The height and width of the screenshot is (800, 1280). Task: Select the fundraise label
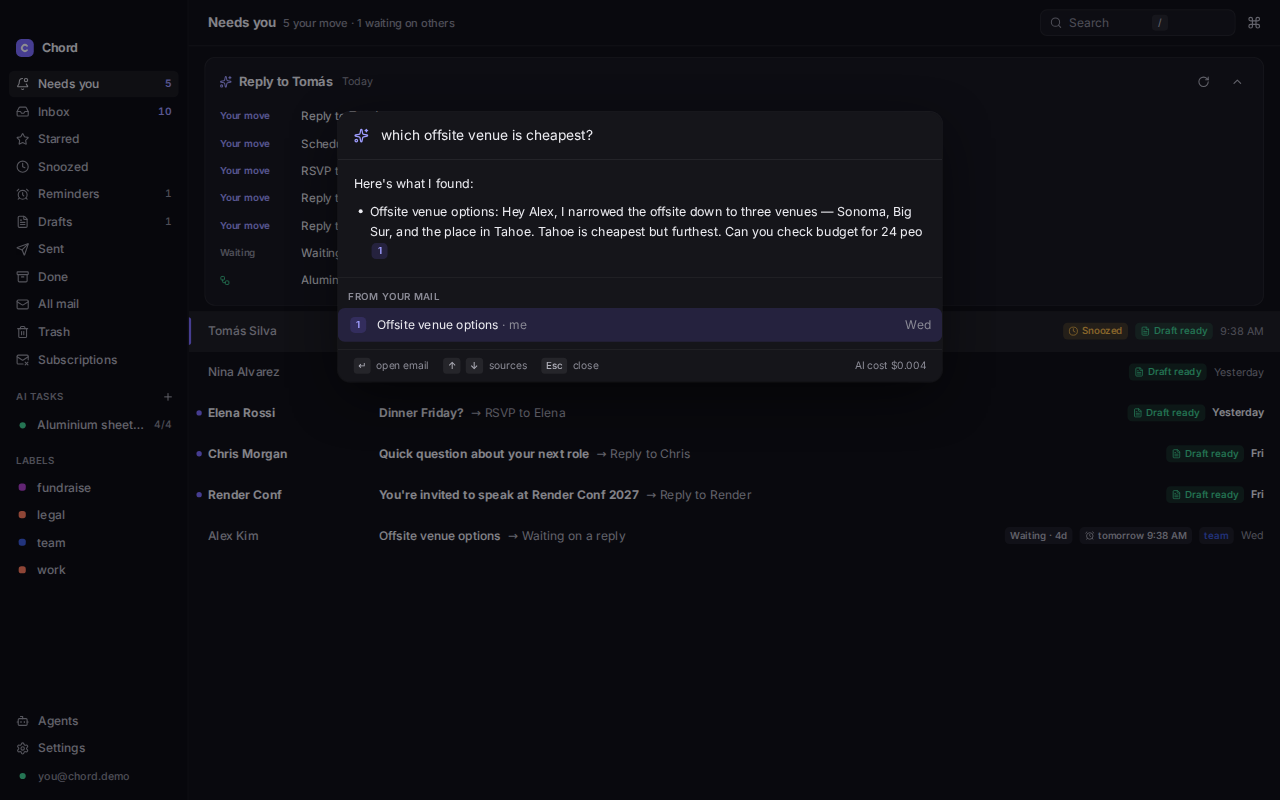pos(94,487)
